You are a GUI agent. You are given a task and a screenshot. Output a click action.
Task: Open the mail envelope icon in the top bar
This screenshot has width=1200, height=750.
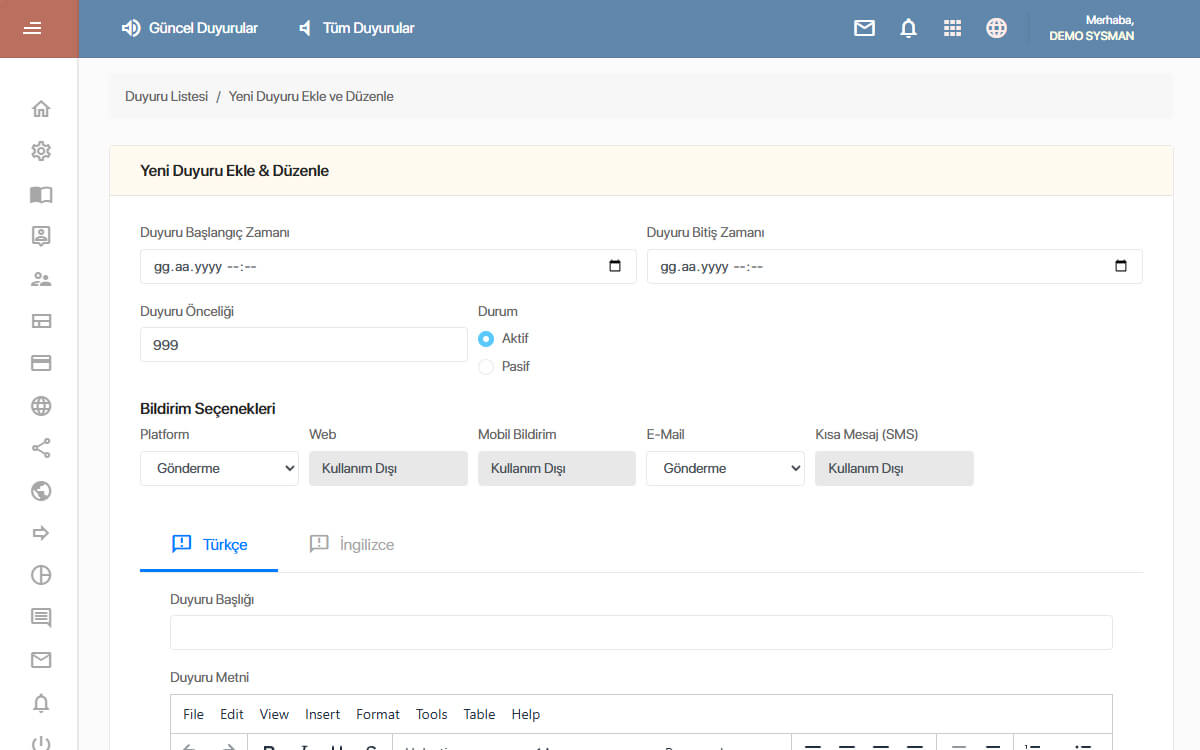(x=864, y=28)
